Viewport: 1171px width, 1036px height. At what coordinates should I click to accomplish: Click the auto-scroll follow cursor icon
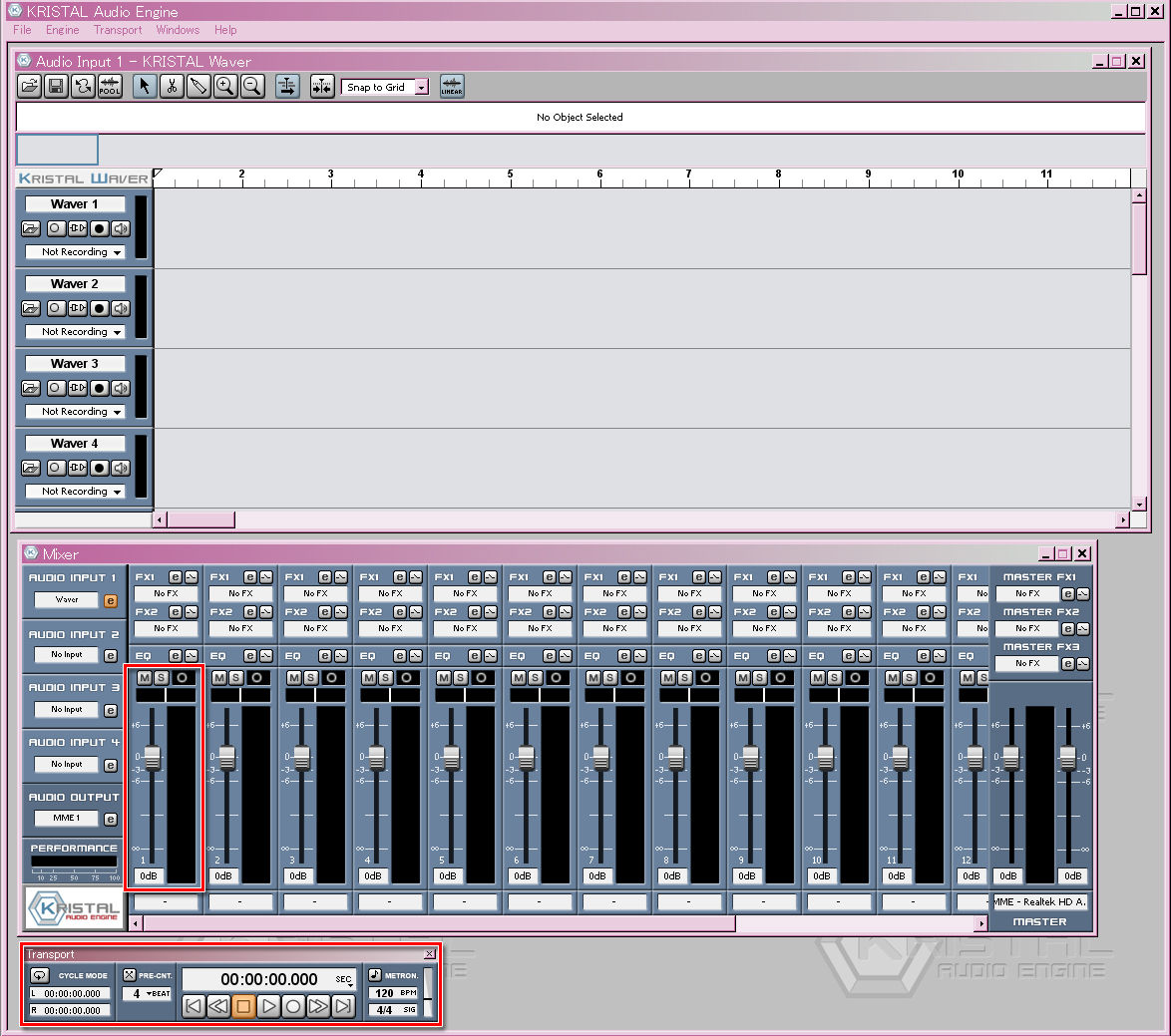pyautogui.click(x=287, y=87)
